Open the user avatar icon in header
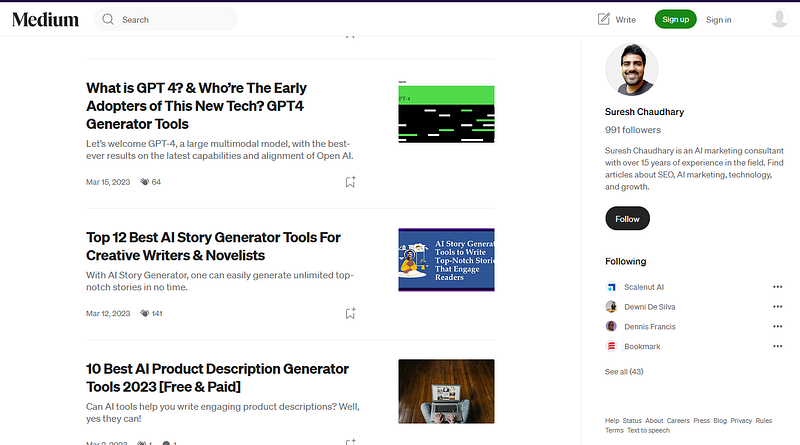This screenshot has height=445, width=800. (779, 18)
